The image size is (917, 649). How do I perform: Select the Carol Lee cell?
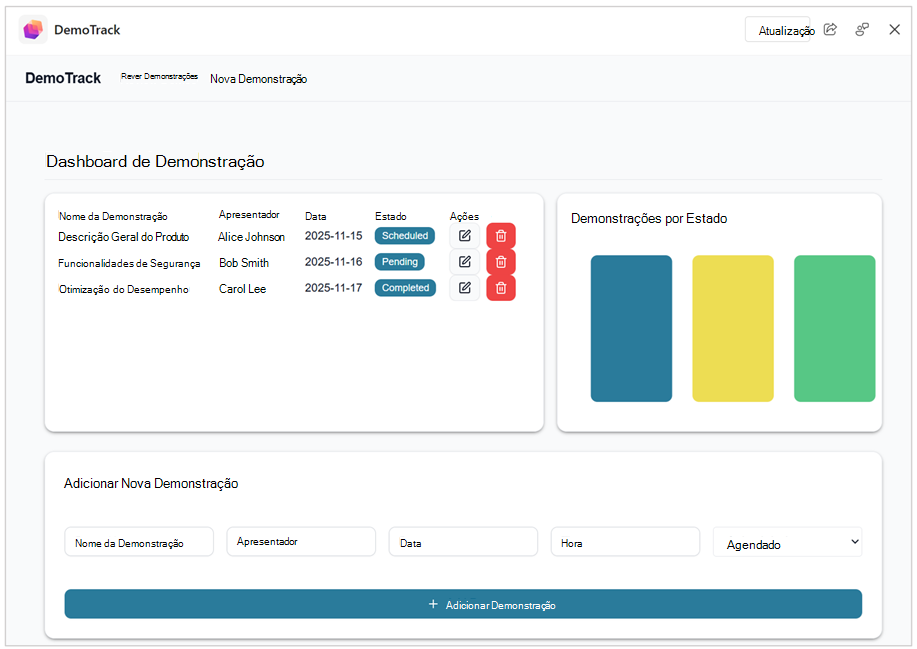(242, 289)
